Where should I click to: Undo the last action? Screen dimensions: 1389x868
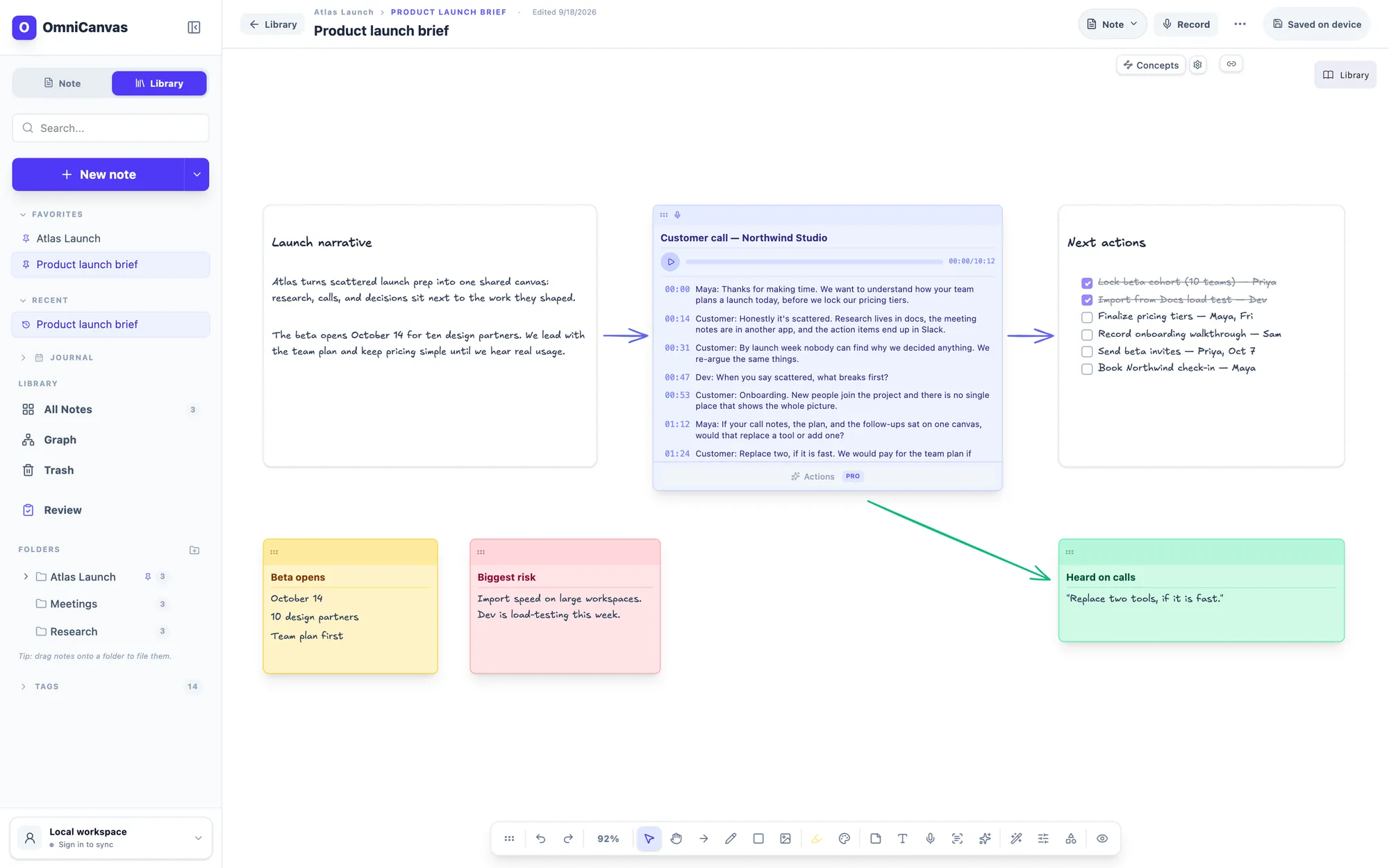[x=540, y=839]
